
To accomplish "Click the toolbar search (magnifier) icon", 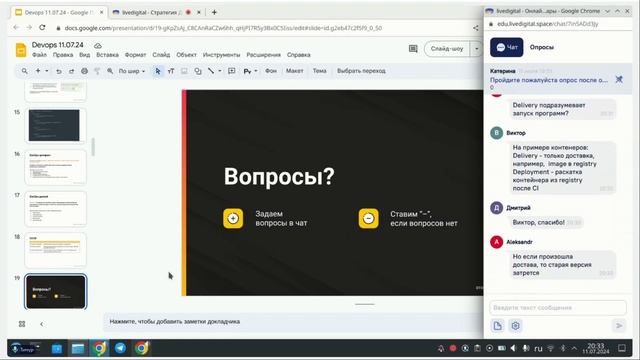I will 24,71.
